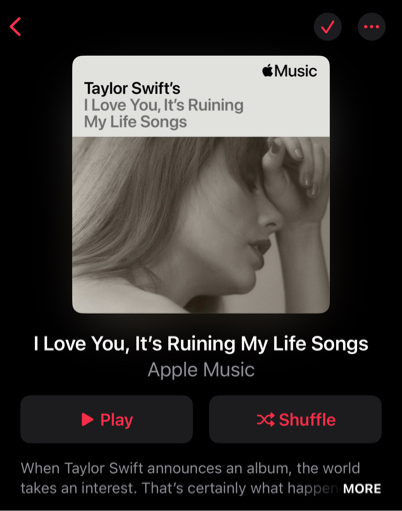Click the light header band of the artwork

[201, 96]
